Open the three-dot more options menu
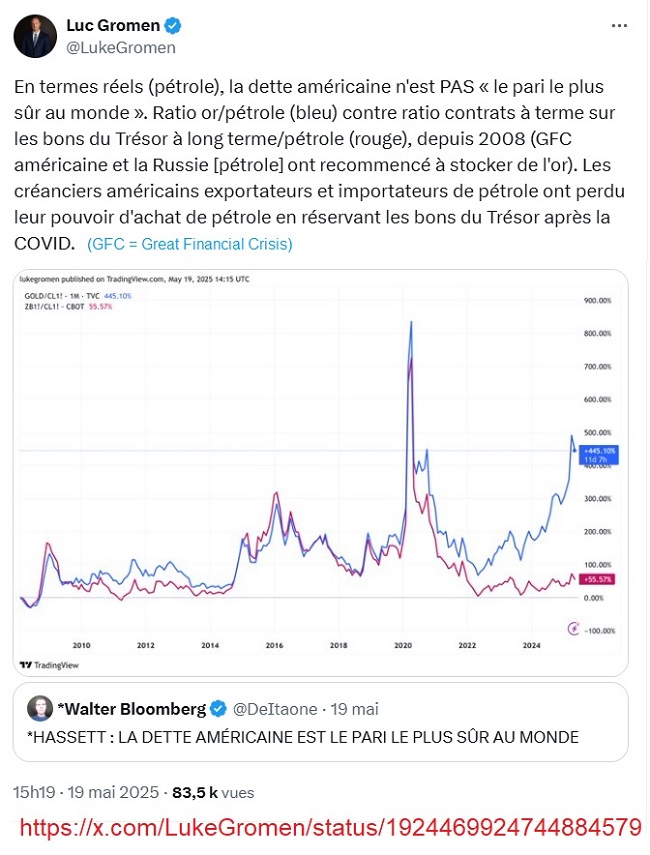 (619, 26)
